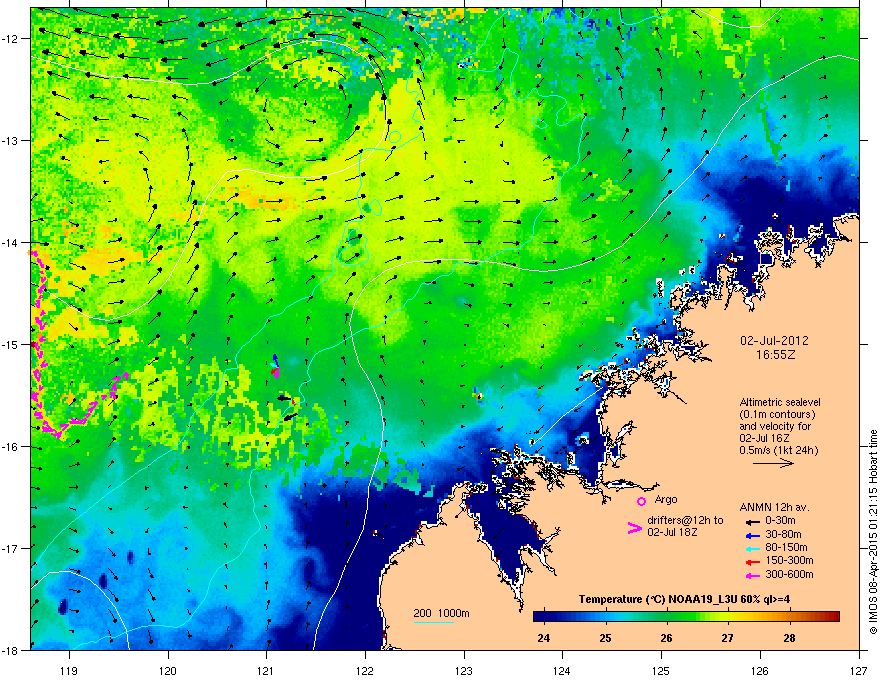
Task: Click the colorbar tick label 25
Action: [605, 638]
